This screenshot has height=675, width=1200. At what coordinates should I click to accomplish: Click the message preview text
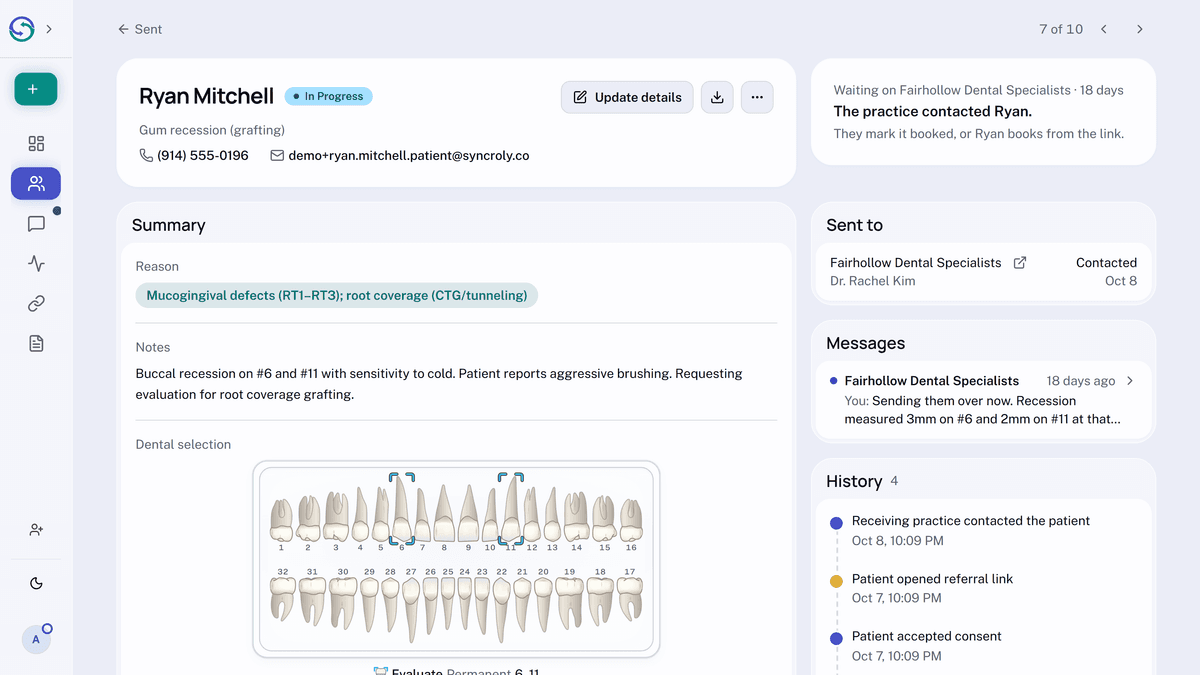pos(983,410)
